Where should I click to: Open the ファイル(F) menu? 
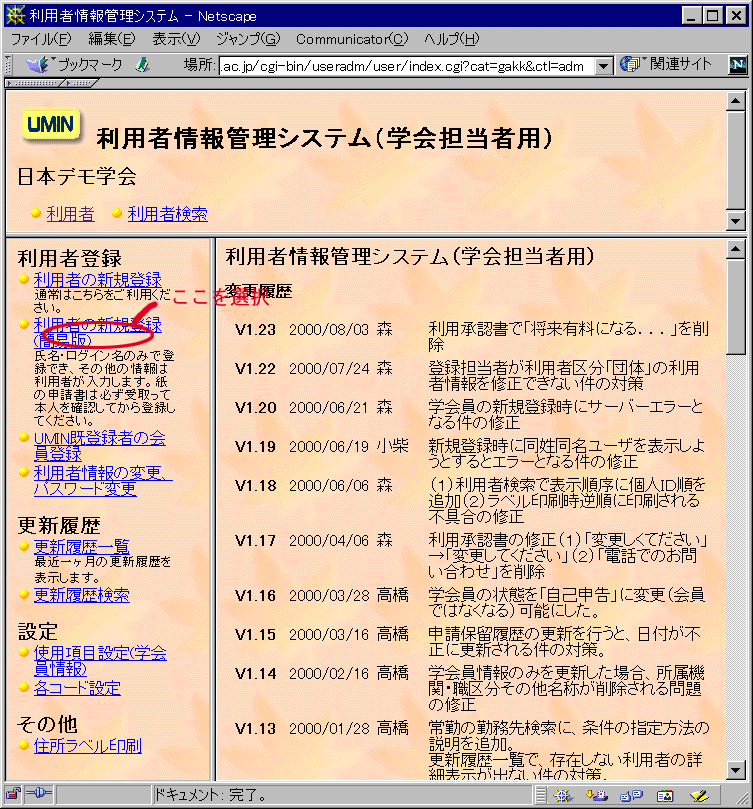click(41, 39)
